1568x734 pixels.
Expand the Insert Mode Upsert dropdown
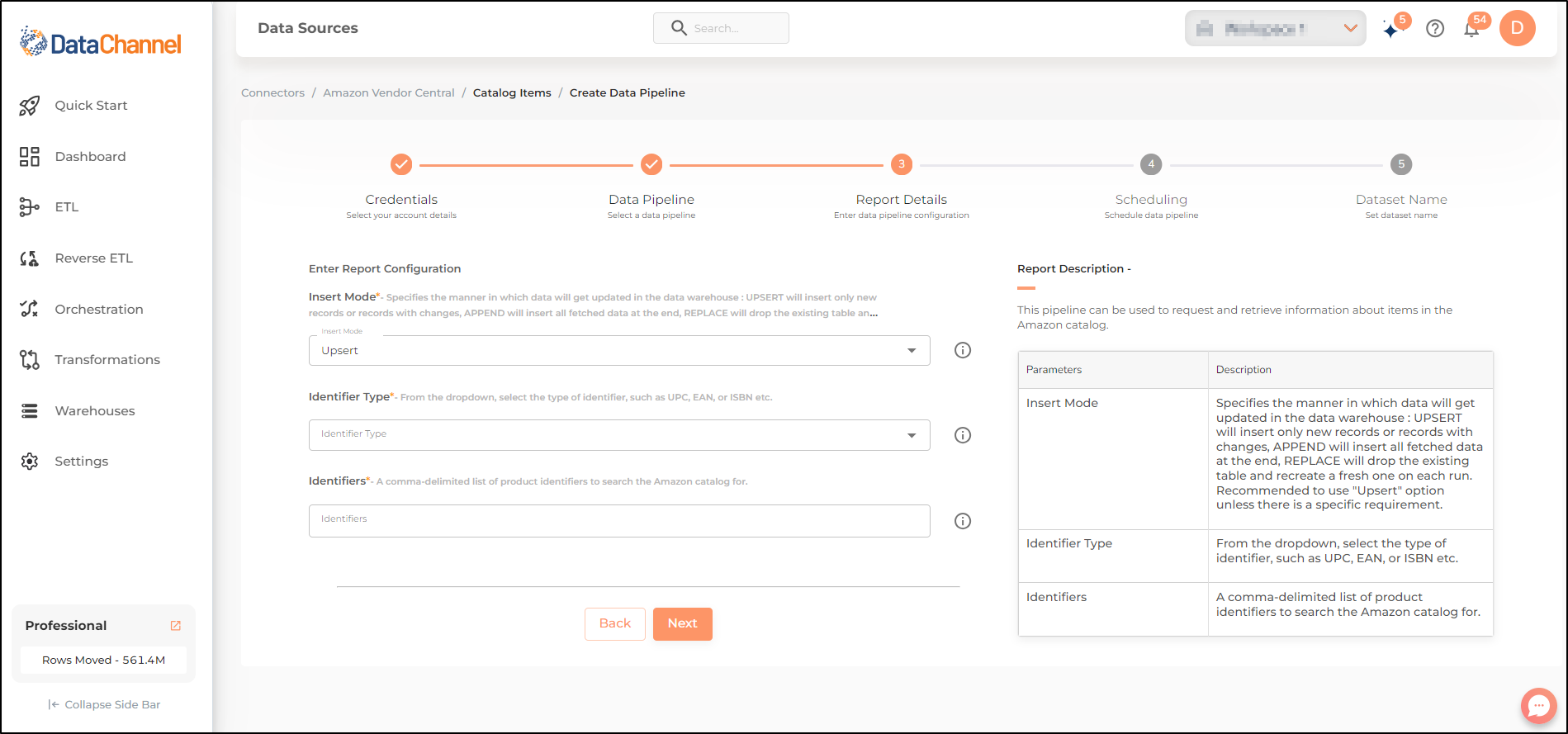click(x=619, y=350)
